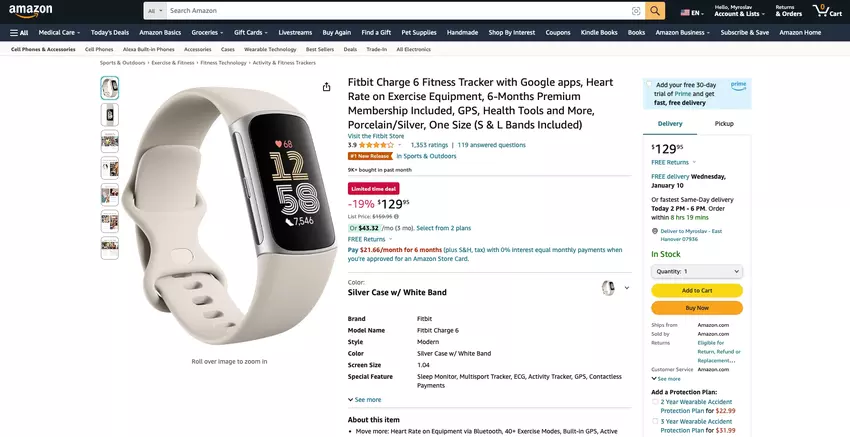Open the shopping Cart icon
This screenshot has height=437, width=850.
click(827, 10)
